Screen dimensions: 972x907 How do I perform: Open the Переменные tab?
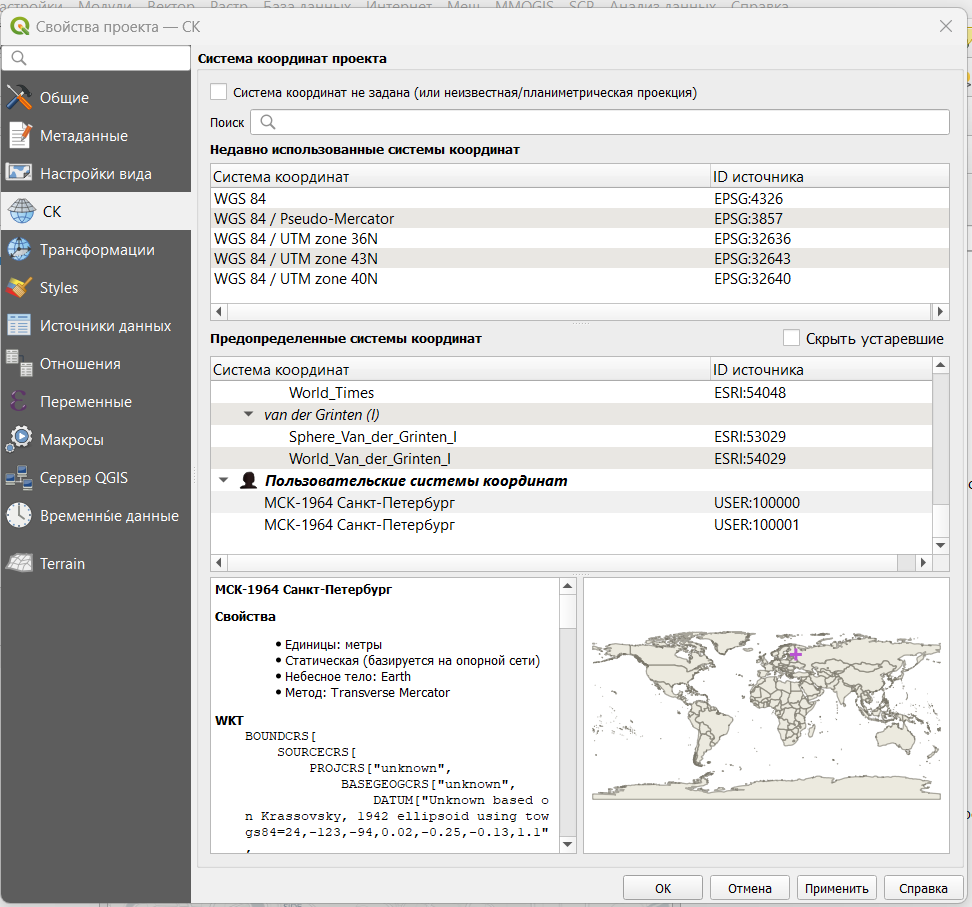coord(96,401)
